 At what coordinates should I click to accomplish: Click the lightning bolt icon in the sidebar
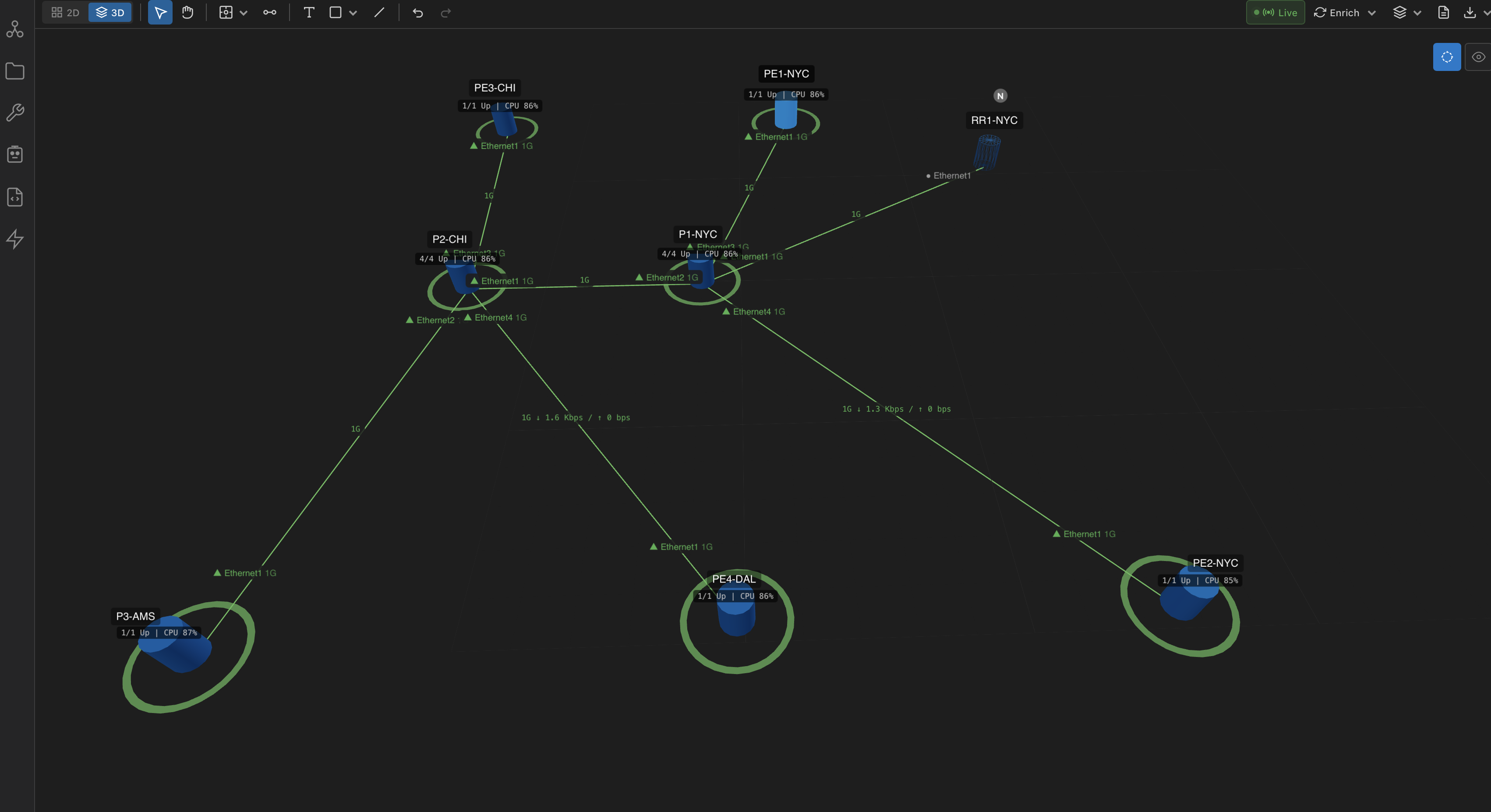15,239
